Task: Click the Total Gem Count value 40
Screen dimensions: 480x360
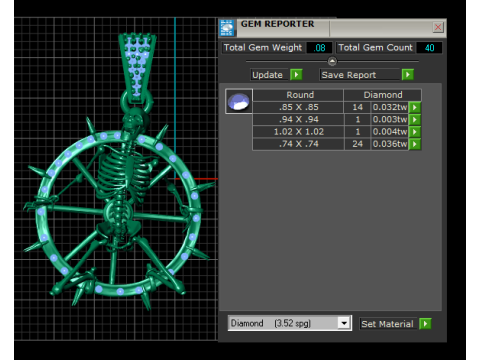Action: click(x=429, y=48)
